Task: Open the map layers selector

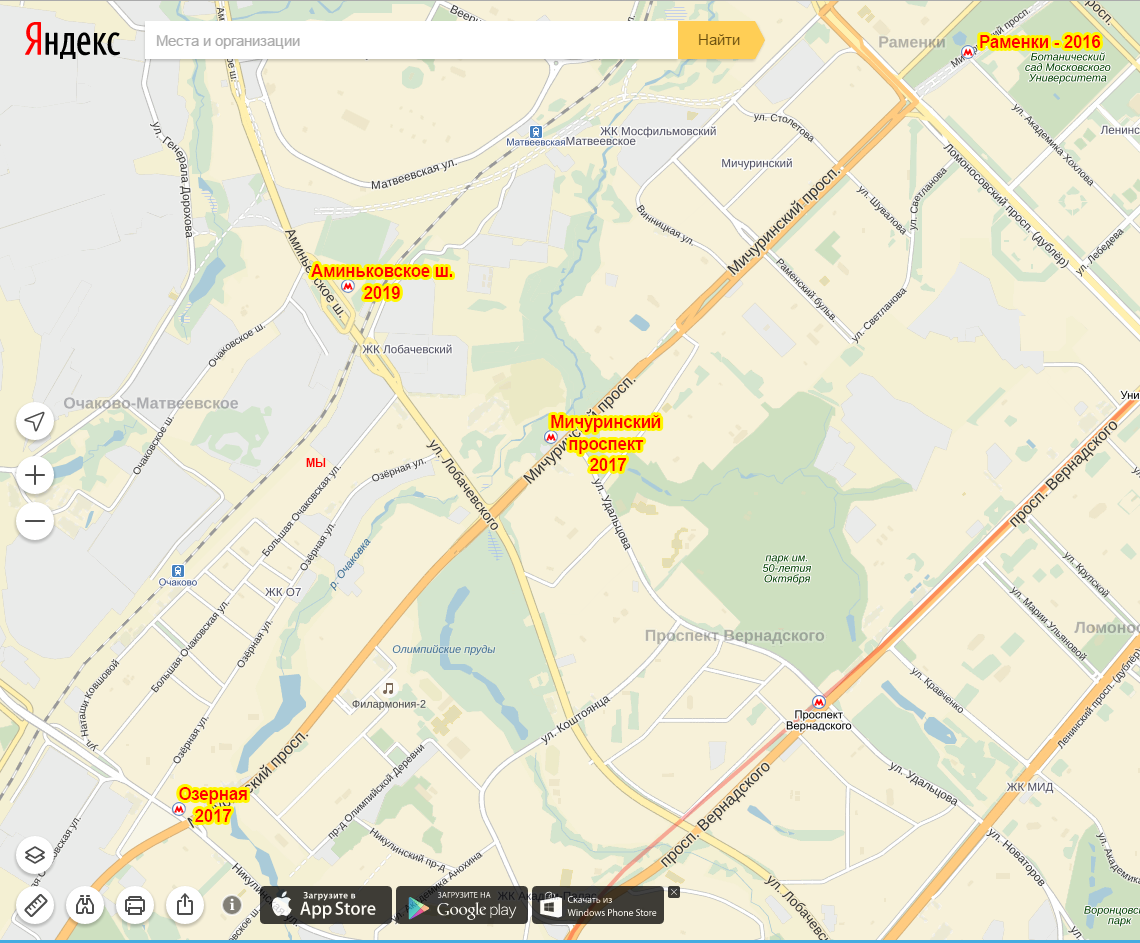Action: pos(35,855)
